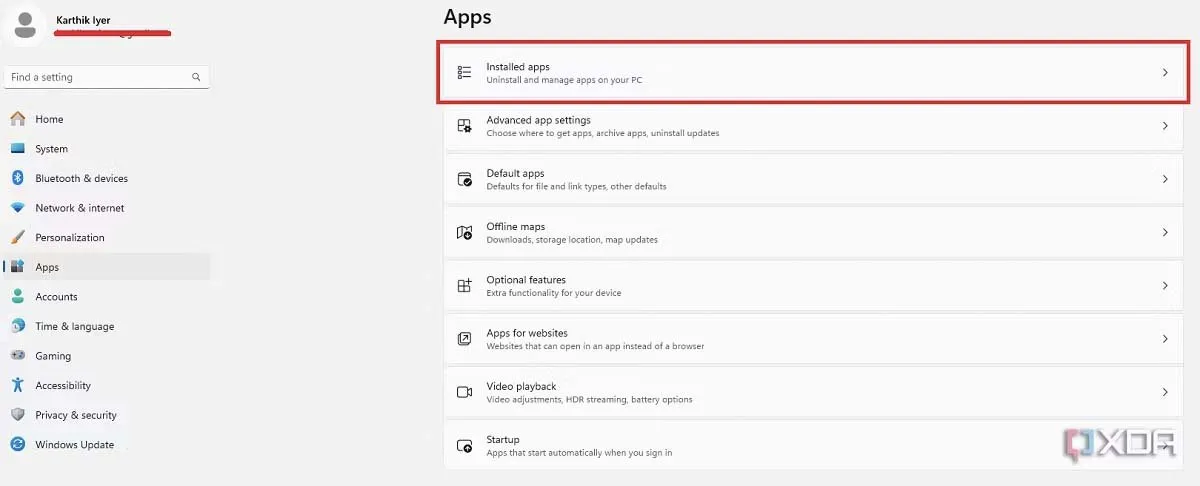1200x486 pixels.
Task: Click the Find a setting search box
Action: 98,77
